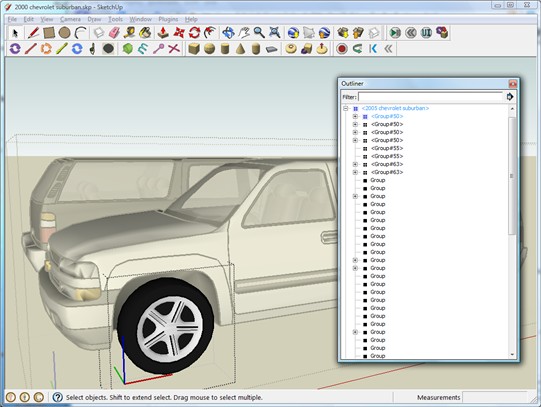Select the <2005 chevrolet suburban> tree entry

coord(395,108)
